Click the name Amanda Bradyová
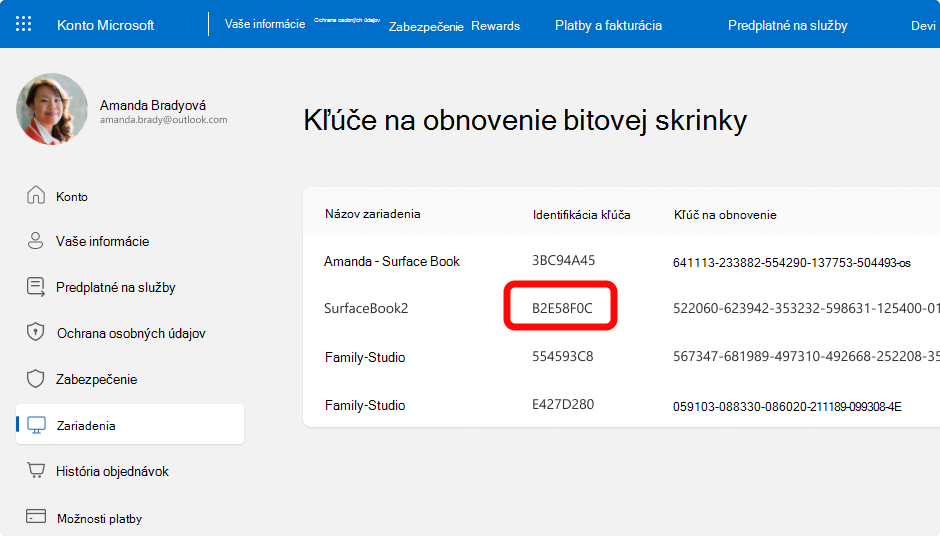This screenshot has width=940, height=536. coord(153,105)
